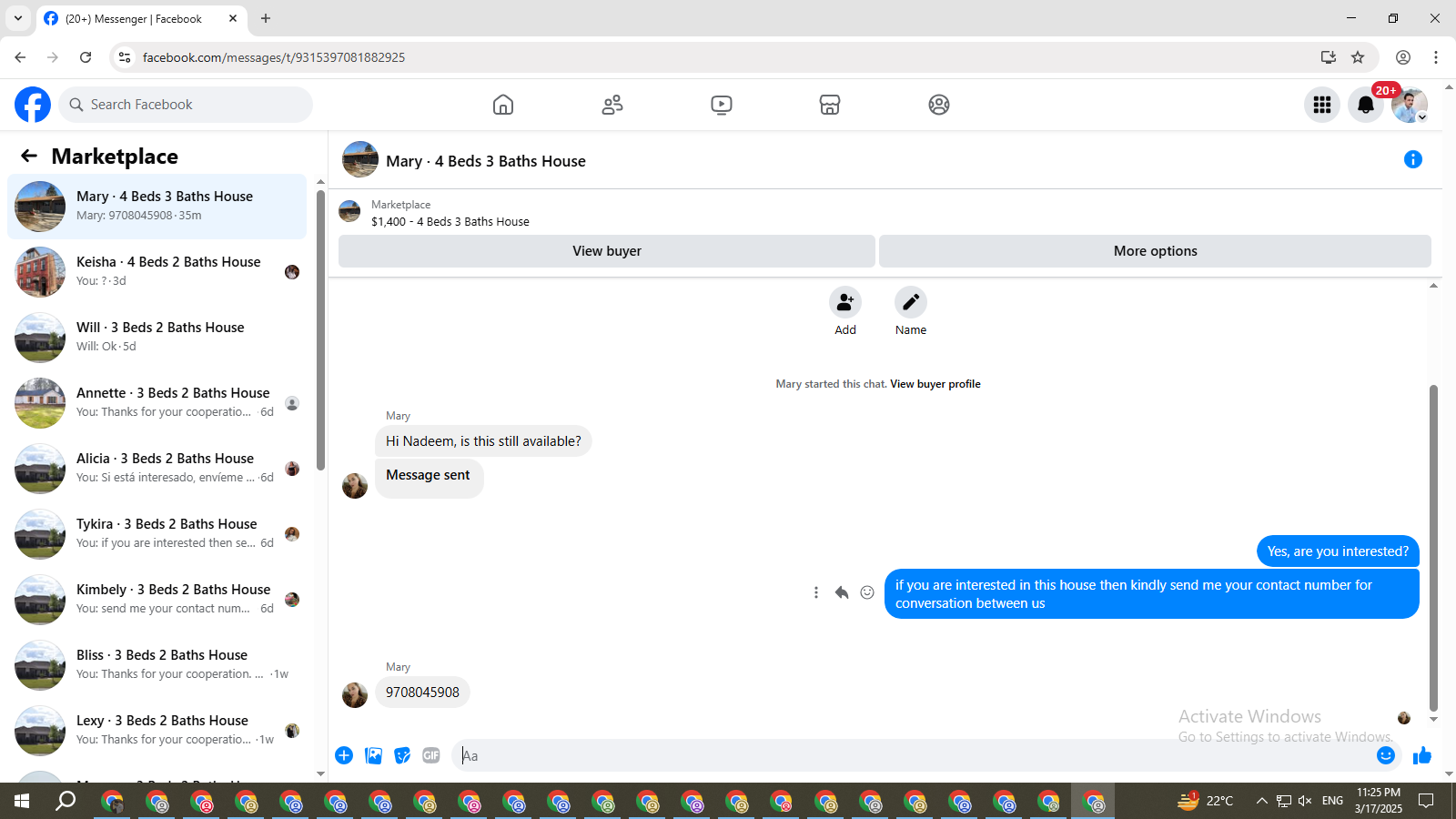Open the View buyer profile link

(x=935, y=384)
